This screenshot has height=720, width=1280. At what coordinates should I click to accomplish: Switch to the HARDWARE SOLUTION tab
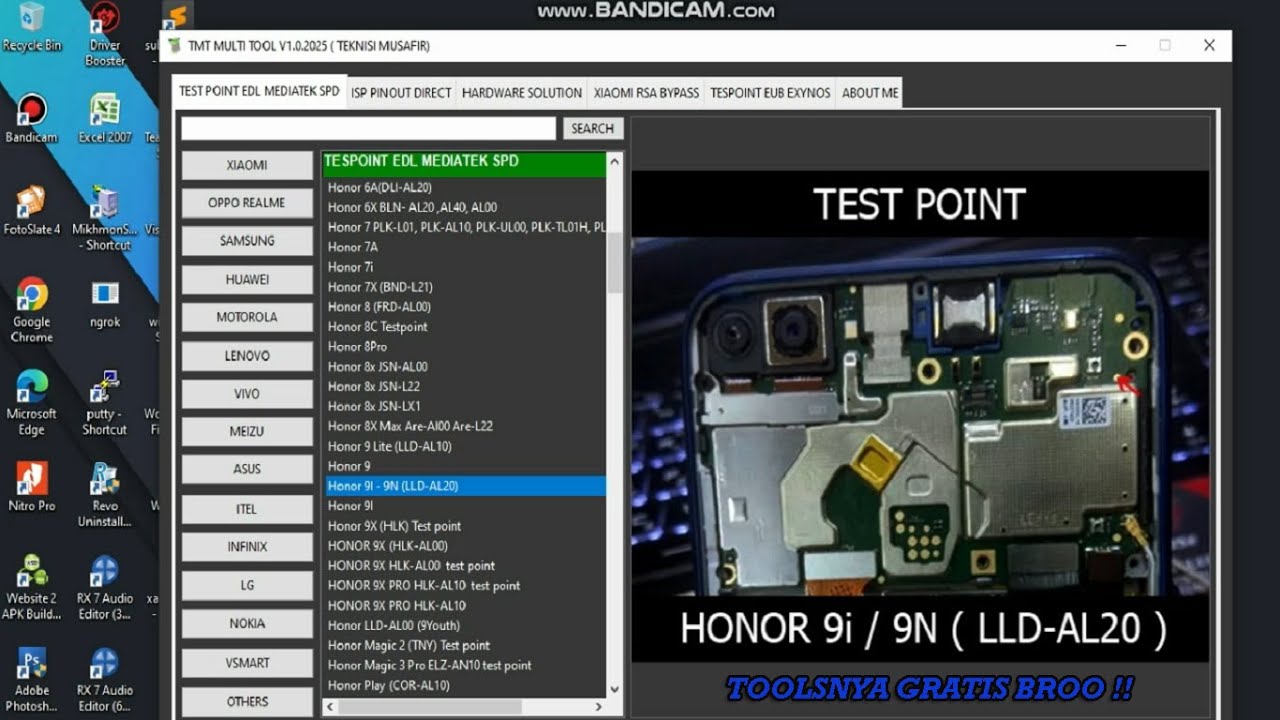[522, 93]
